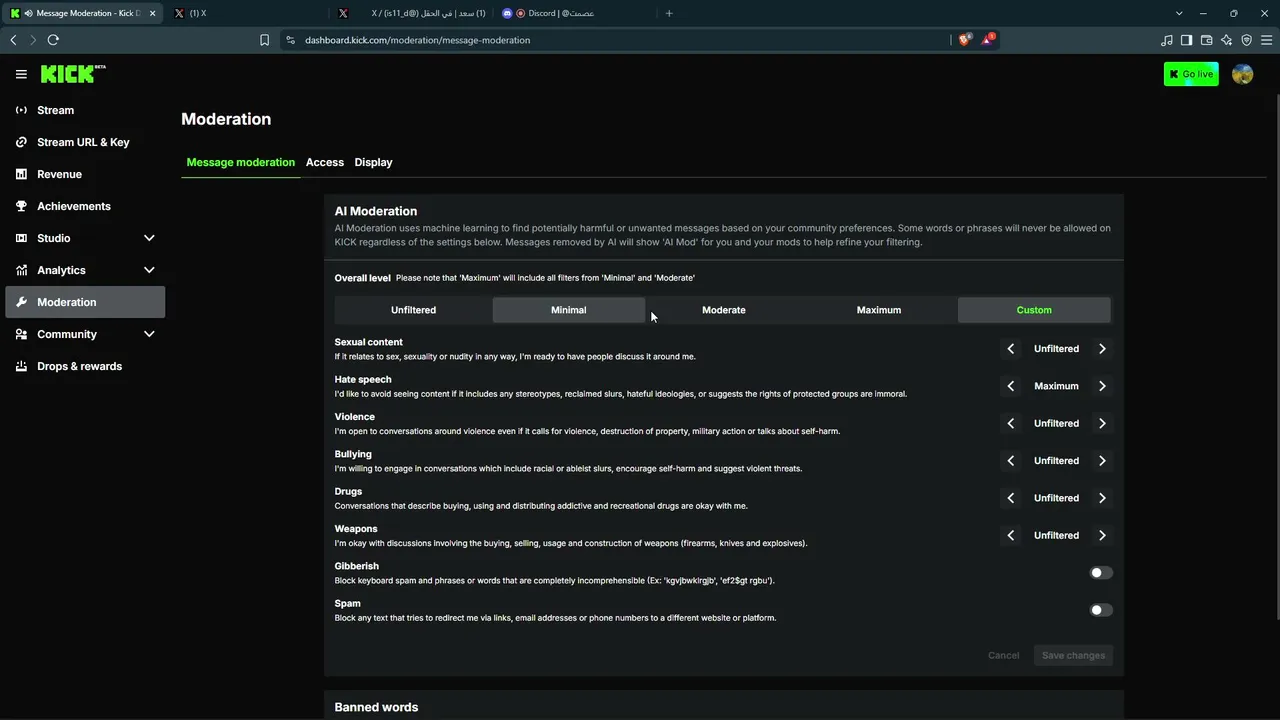
Task: Open the hamburger sidebar menu
Action: [x=21, y=74]
